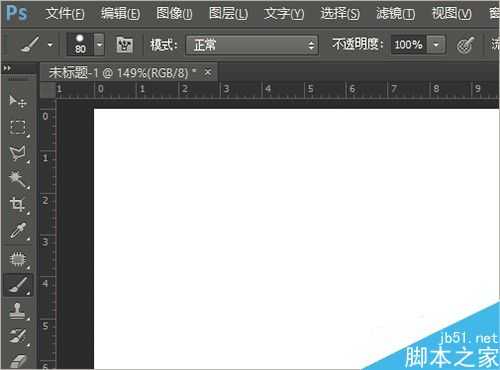Expand the opacity slider dropdown arrow

[x=436, y=45]
